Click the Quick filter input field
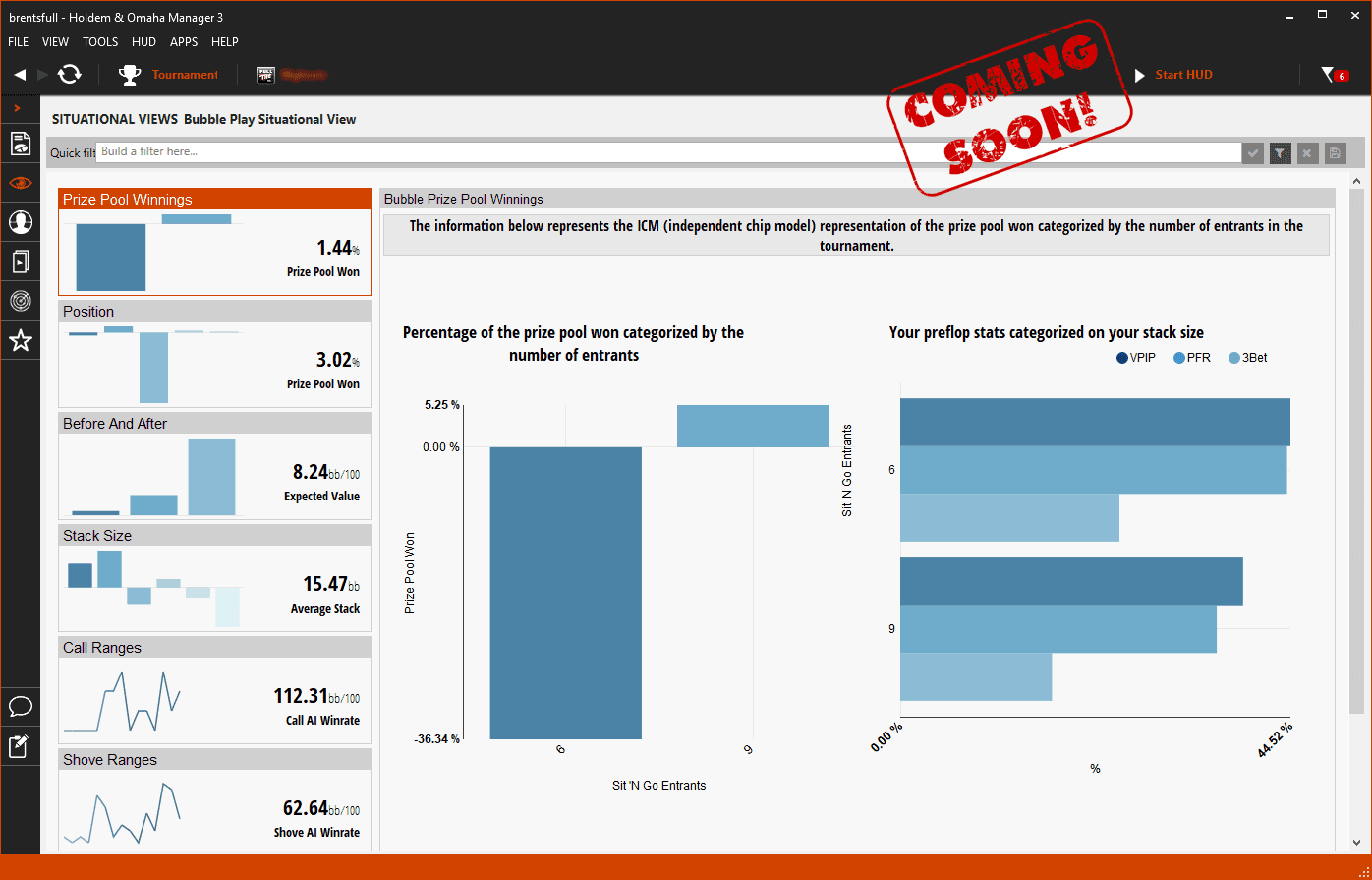 (668, 152)
